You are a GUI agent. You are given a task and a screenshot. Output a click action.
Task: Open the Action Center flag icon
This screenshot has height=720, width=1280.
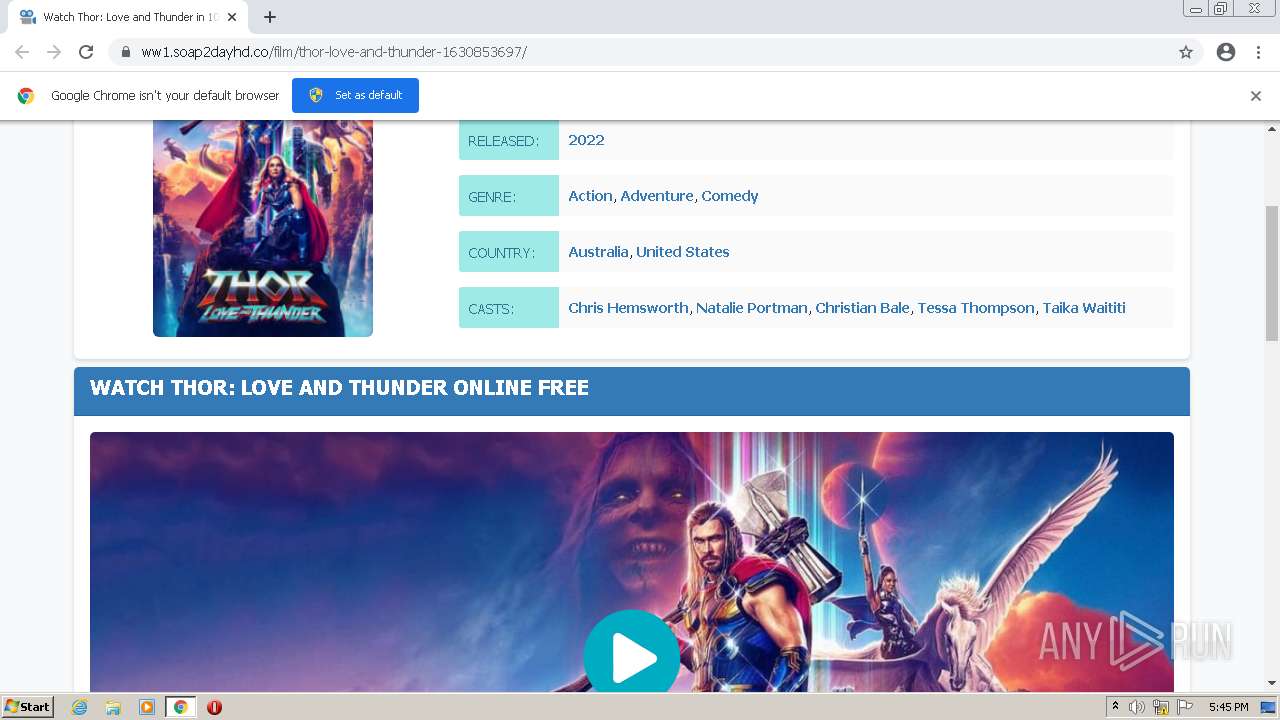[x=1185, y=707]
